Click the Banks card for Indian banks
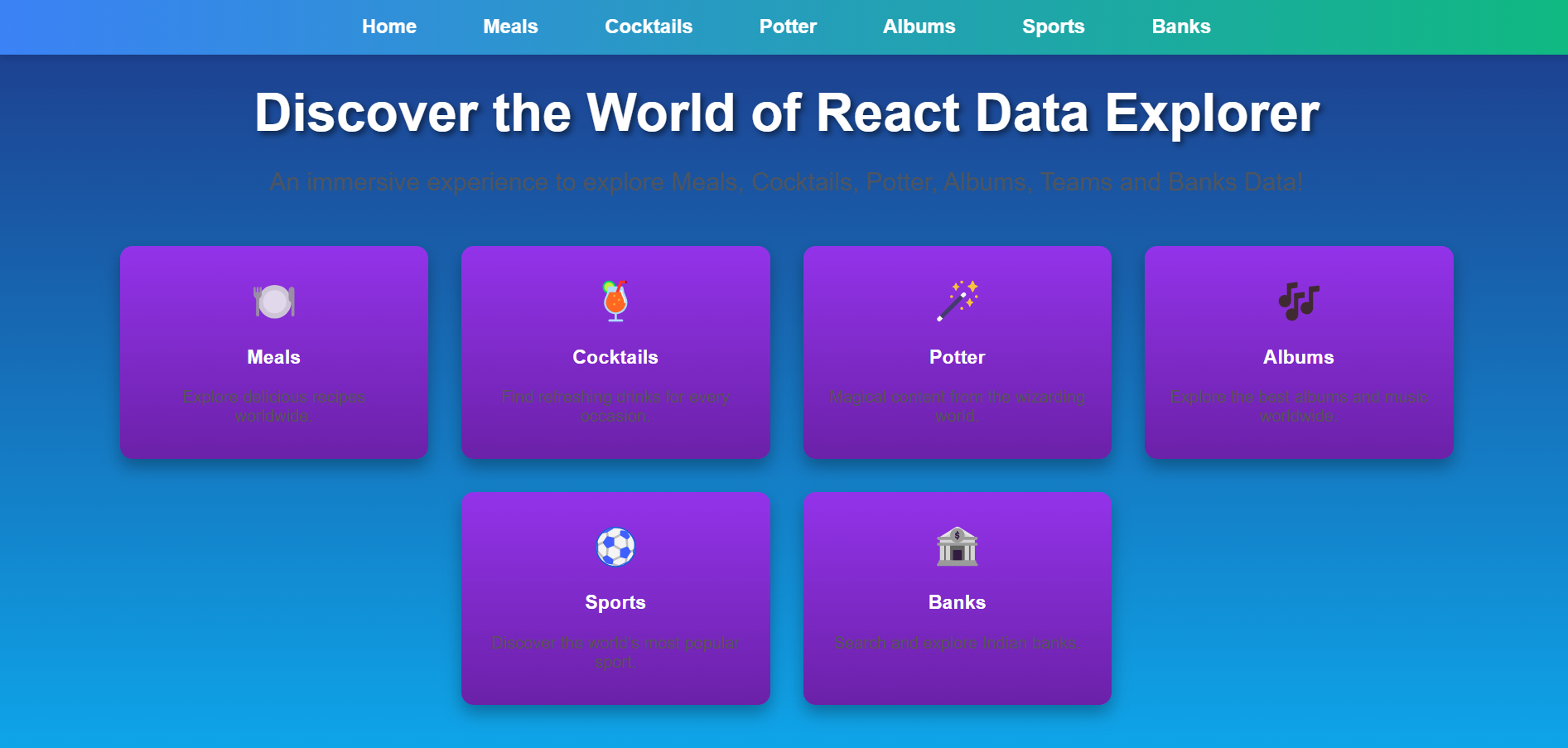This screenshot has height=748, width=1568. (957, 598)
